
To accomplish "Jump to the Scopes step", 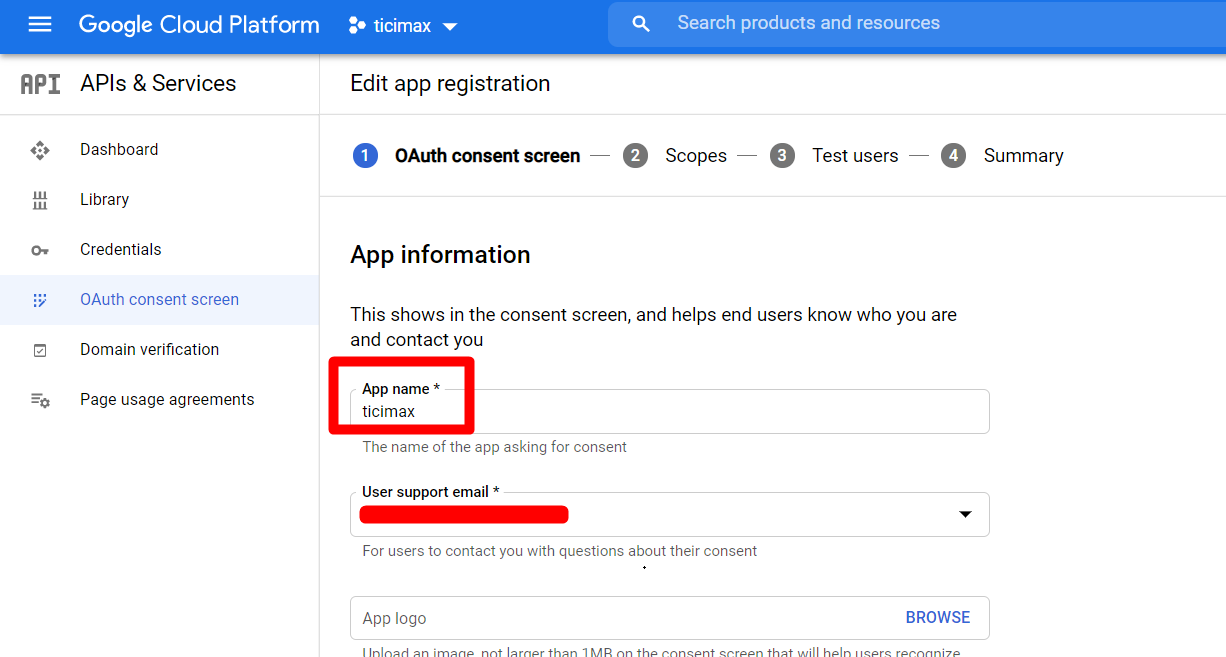I will [696, 156].
